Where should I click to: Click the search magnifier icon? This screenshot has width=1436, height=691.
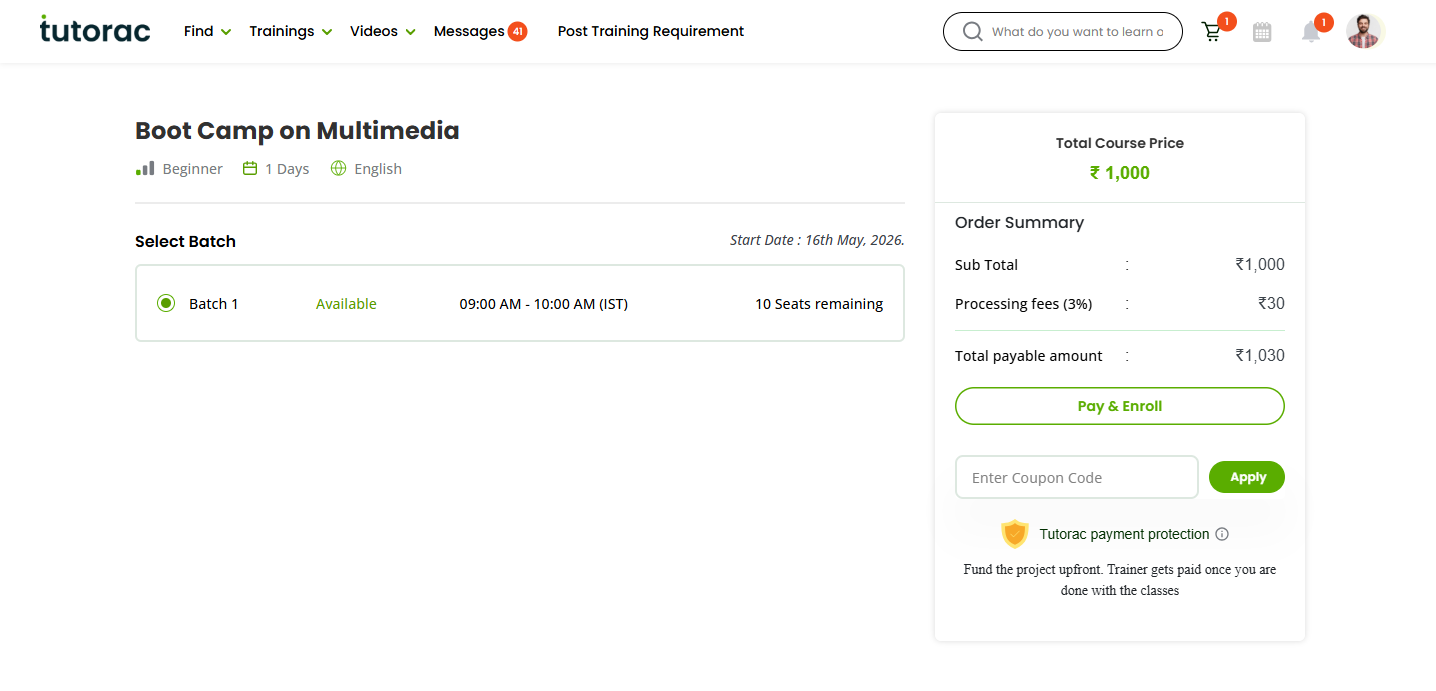[x=972, y=32]
